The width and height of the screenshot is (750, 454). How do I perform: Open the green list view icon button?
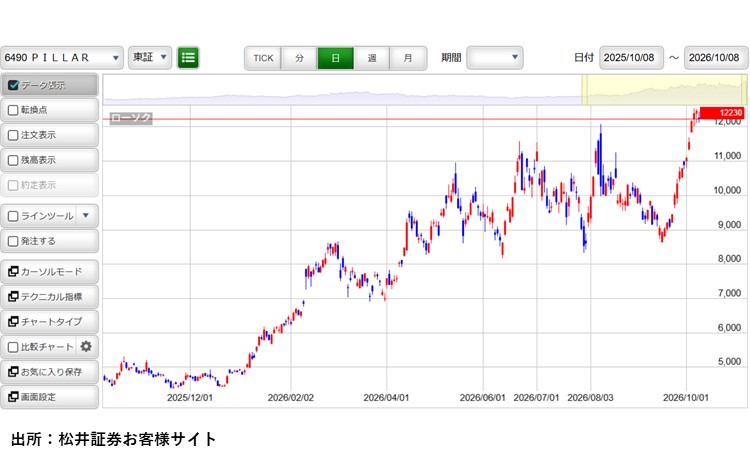click(x=188, y=58)
